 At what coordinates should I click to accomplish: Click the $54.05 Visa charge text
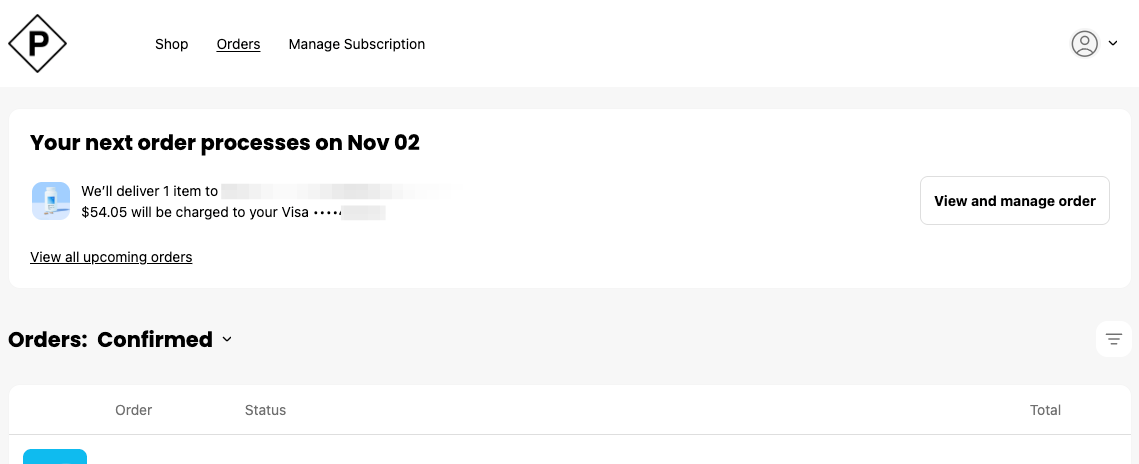194,212
